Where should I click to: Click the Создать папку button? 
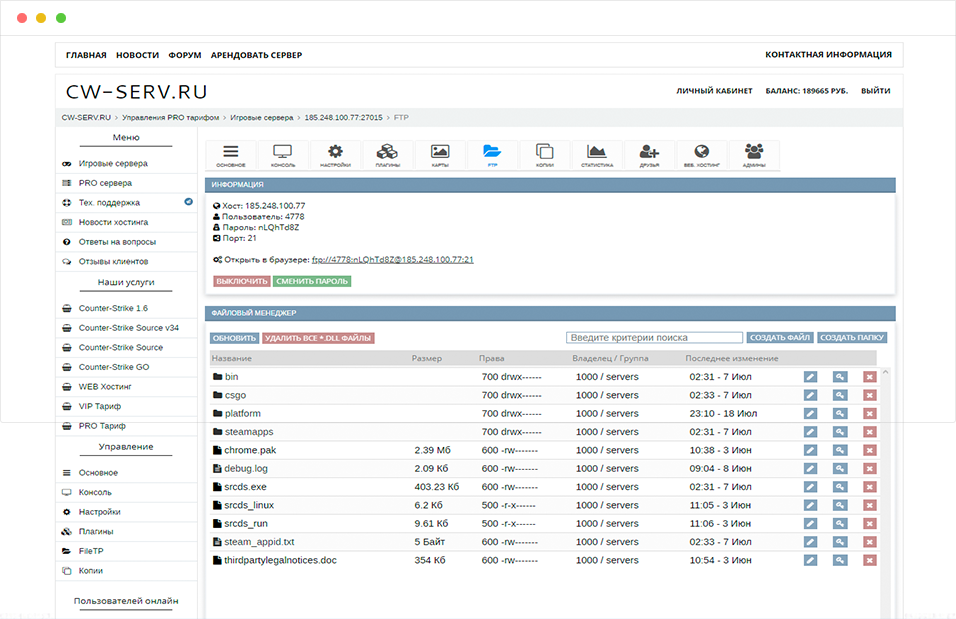pos(852,338)
